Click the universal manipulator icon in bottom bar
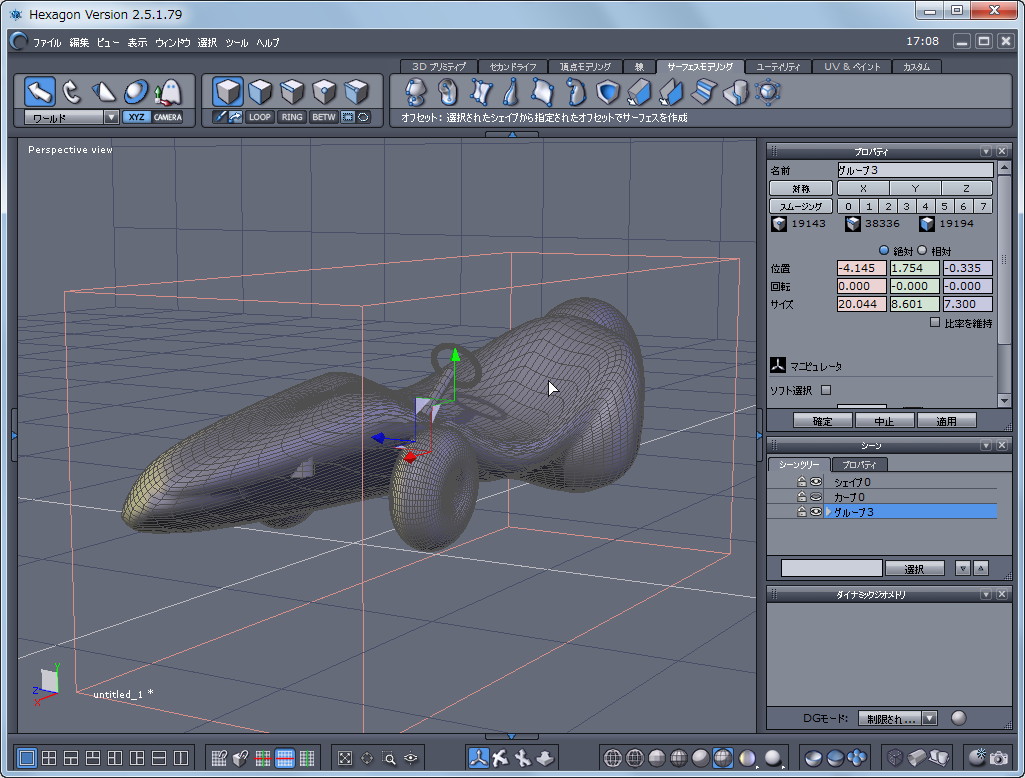 coord(478,757)
